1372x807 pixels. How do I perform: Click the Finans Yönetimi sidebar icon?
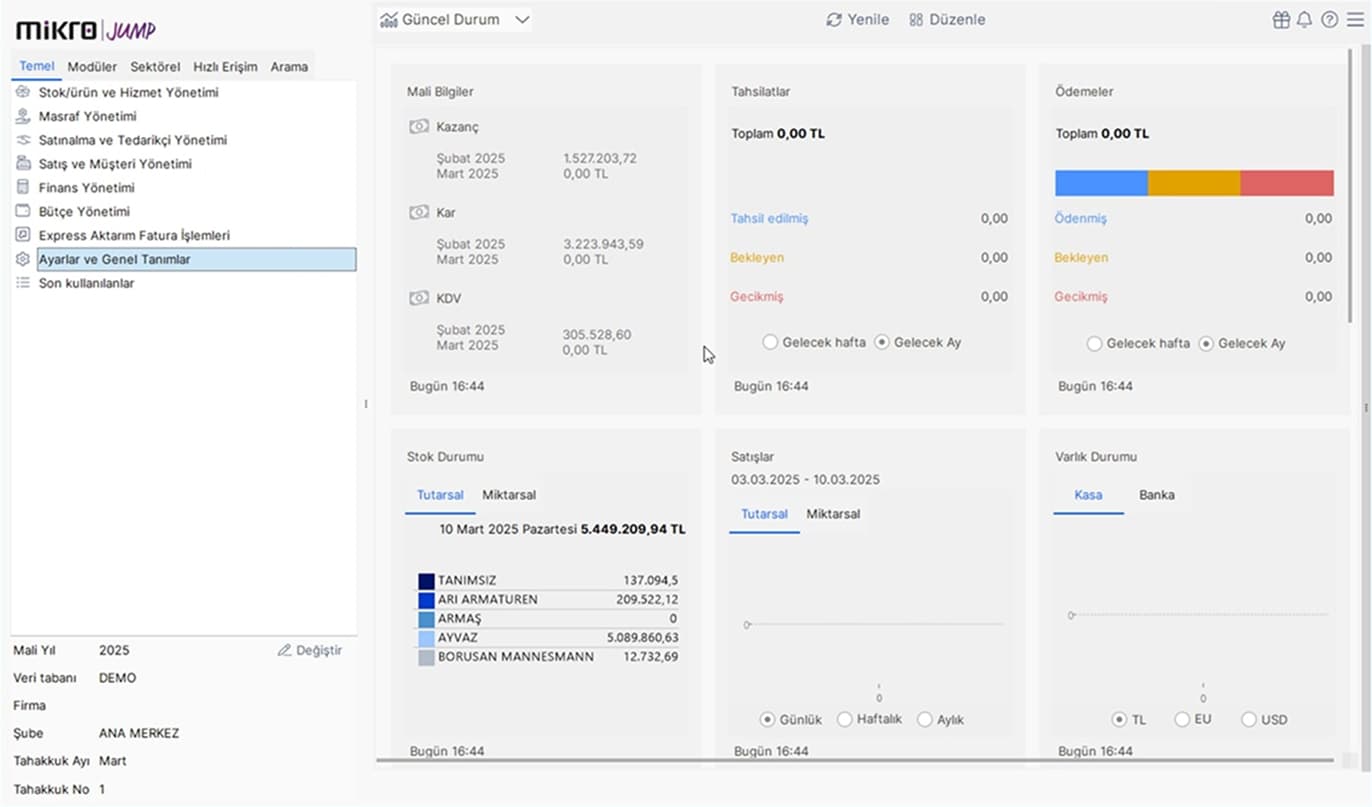pyautogui.click(x=23, y=187)
